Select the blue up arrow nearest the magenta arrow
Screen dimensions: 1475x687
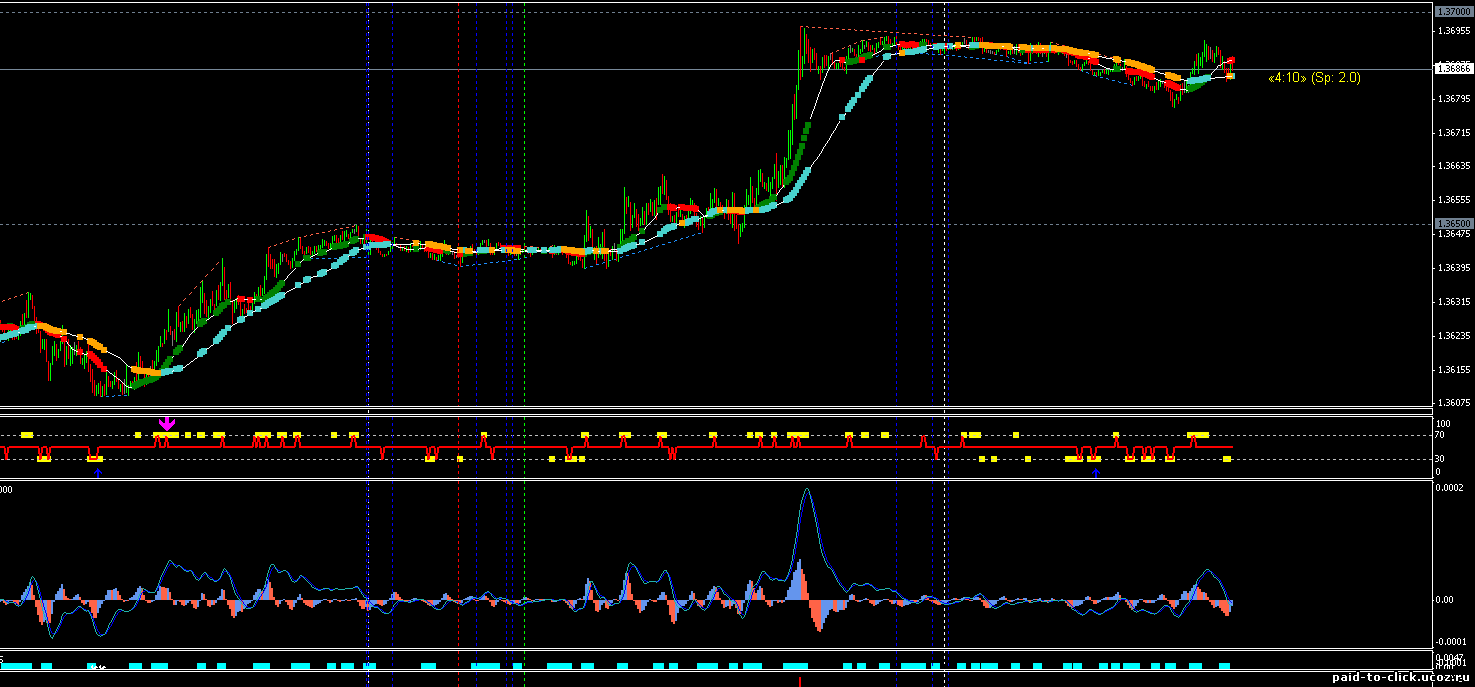pos(97,471)
